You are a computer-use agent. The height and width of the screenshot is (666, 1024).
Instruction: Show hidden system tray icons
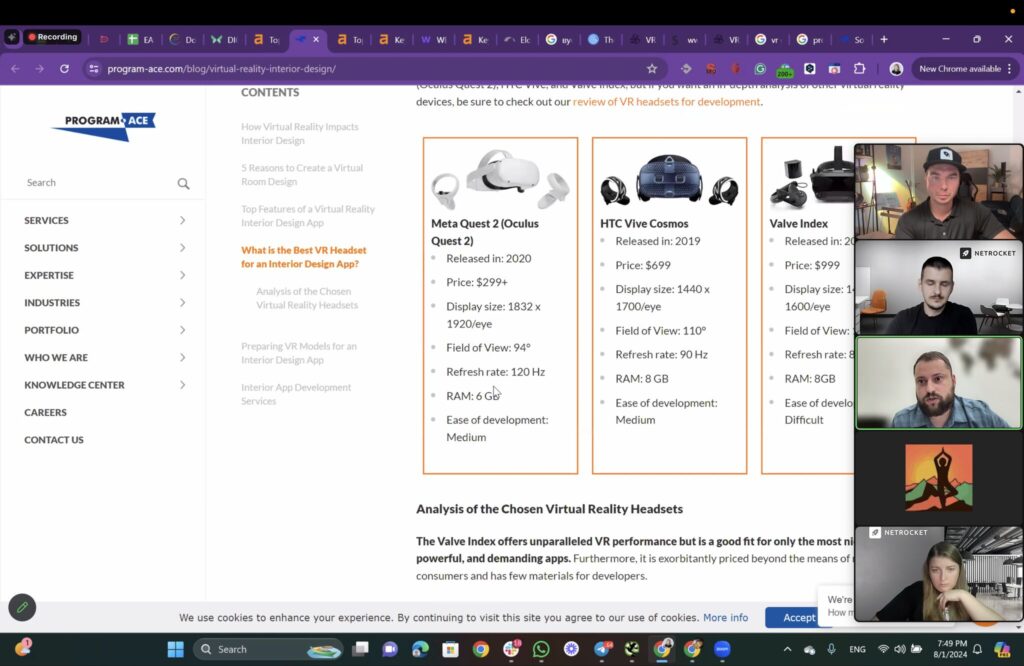pos(787,649)
